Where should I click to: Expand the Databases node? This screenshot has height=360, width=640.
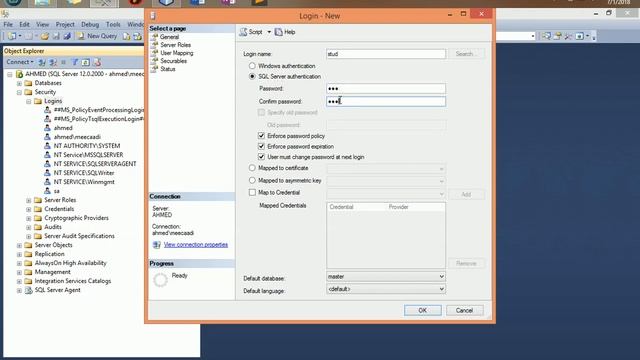pyautogui.click(x=19, y=83)
